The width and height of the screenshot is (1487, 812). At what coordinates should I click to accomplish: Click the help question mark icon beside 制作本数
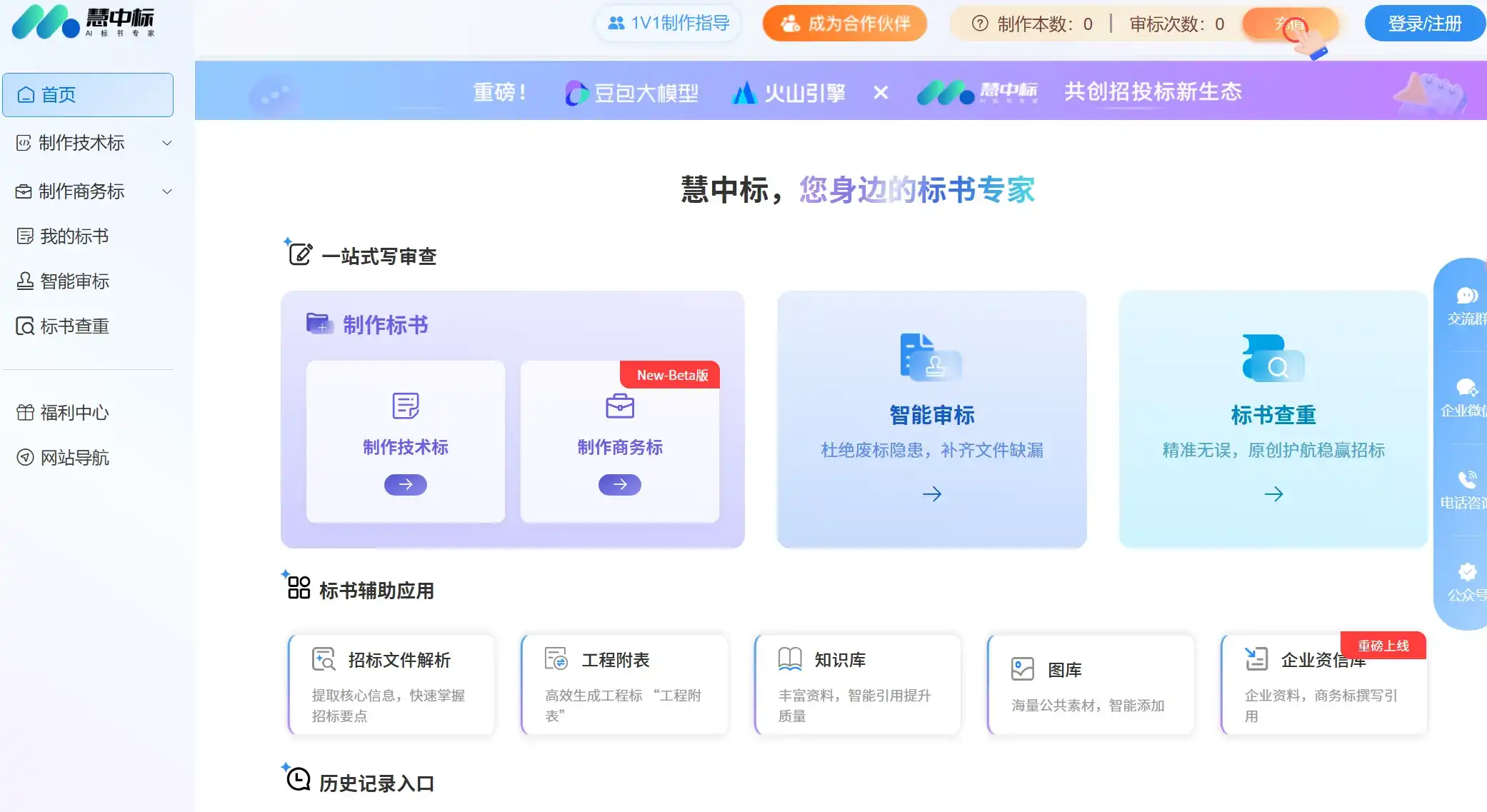980,24
